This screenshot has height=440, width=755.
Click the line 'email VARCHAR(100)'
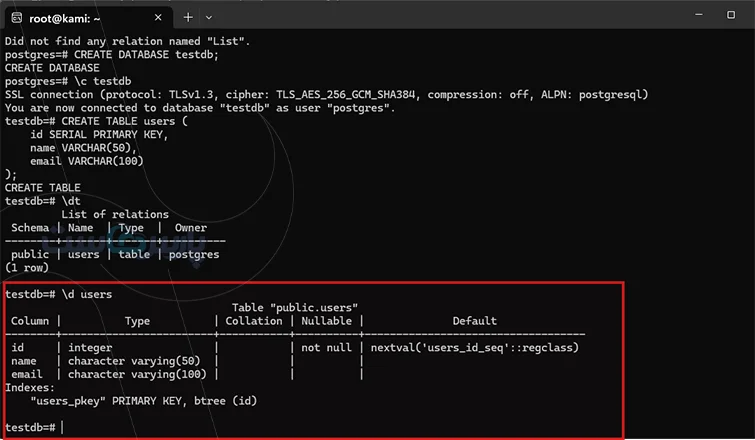87,161
